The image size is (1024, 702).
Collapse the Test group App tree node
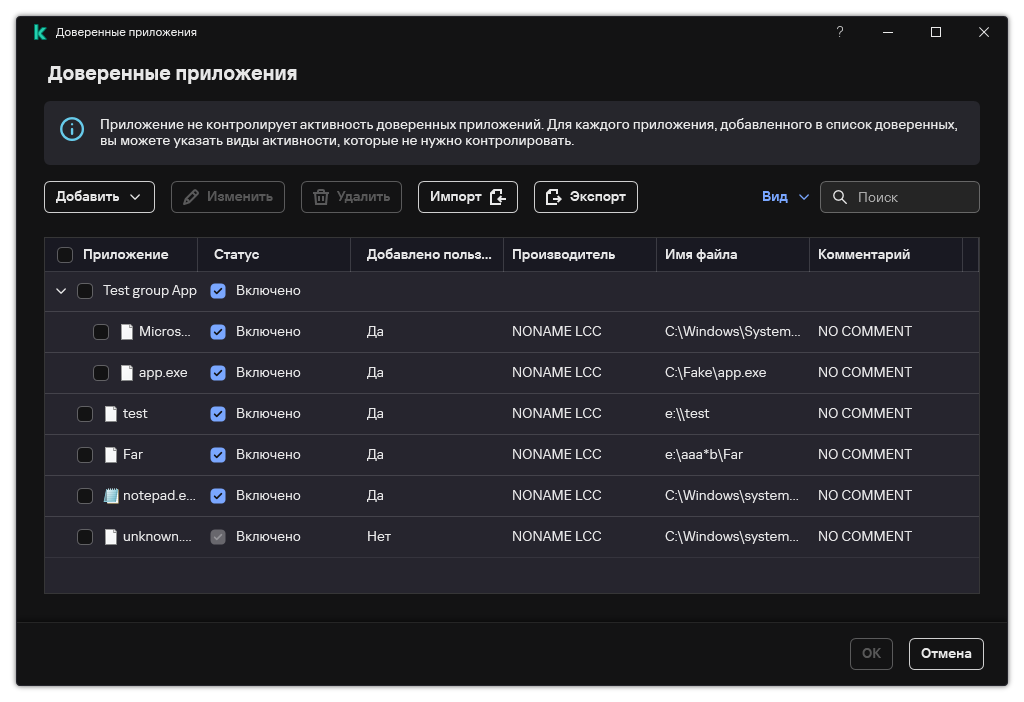tap(61, 291)
